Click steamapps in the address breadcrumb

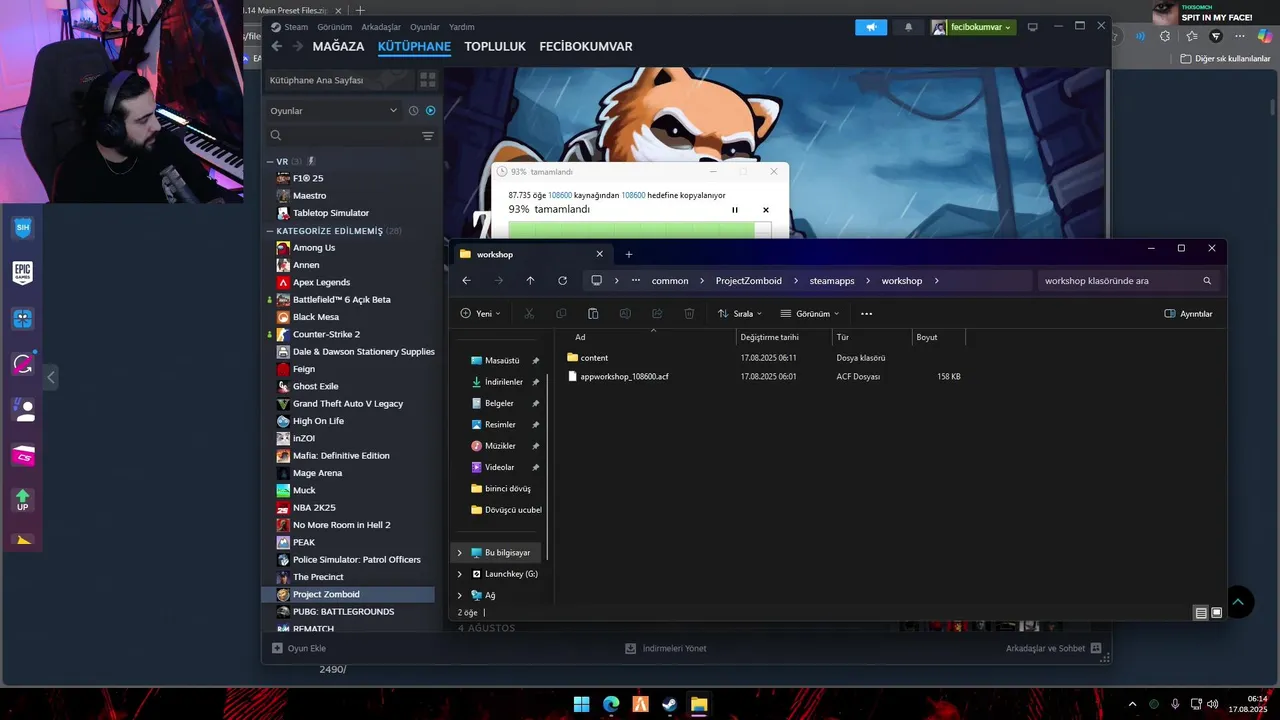(x=832, y=281)
